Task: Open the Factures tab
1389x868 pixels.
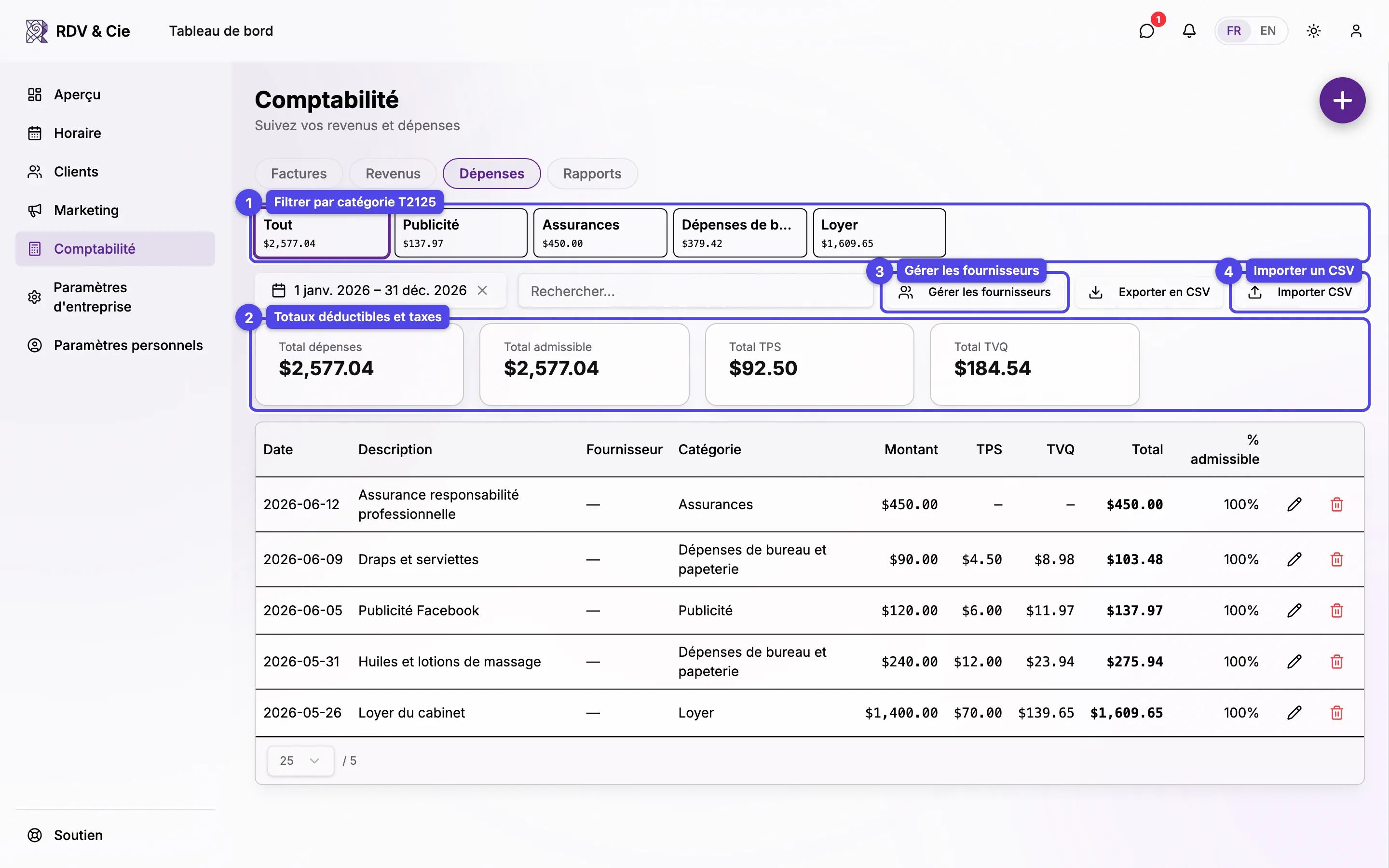Action: 299,174
